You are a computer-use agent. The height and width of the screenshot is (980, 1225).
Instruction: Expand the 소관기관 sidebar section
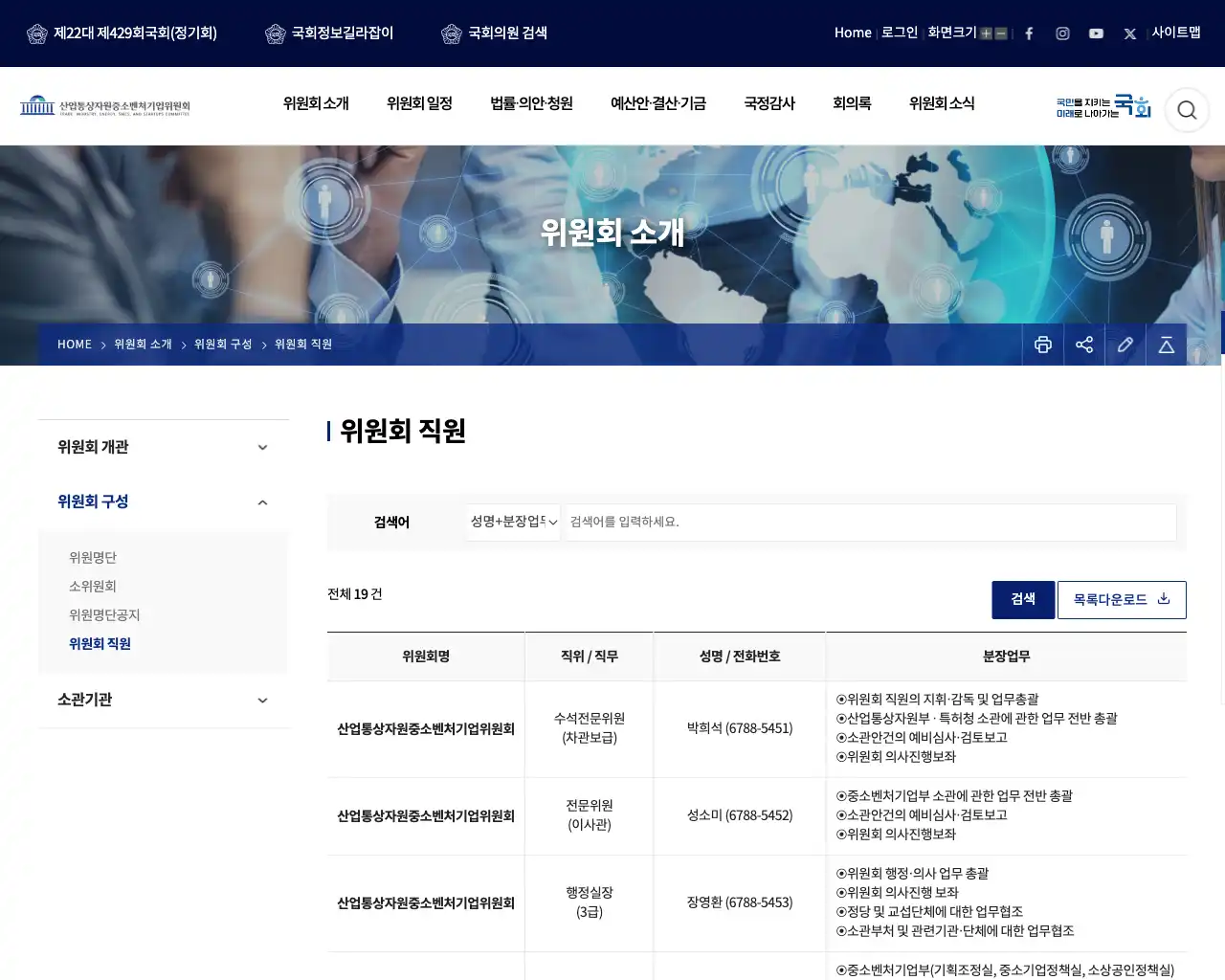(x=164, y=700)
